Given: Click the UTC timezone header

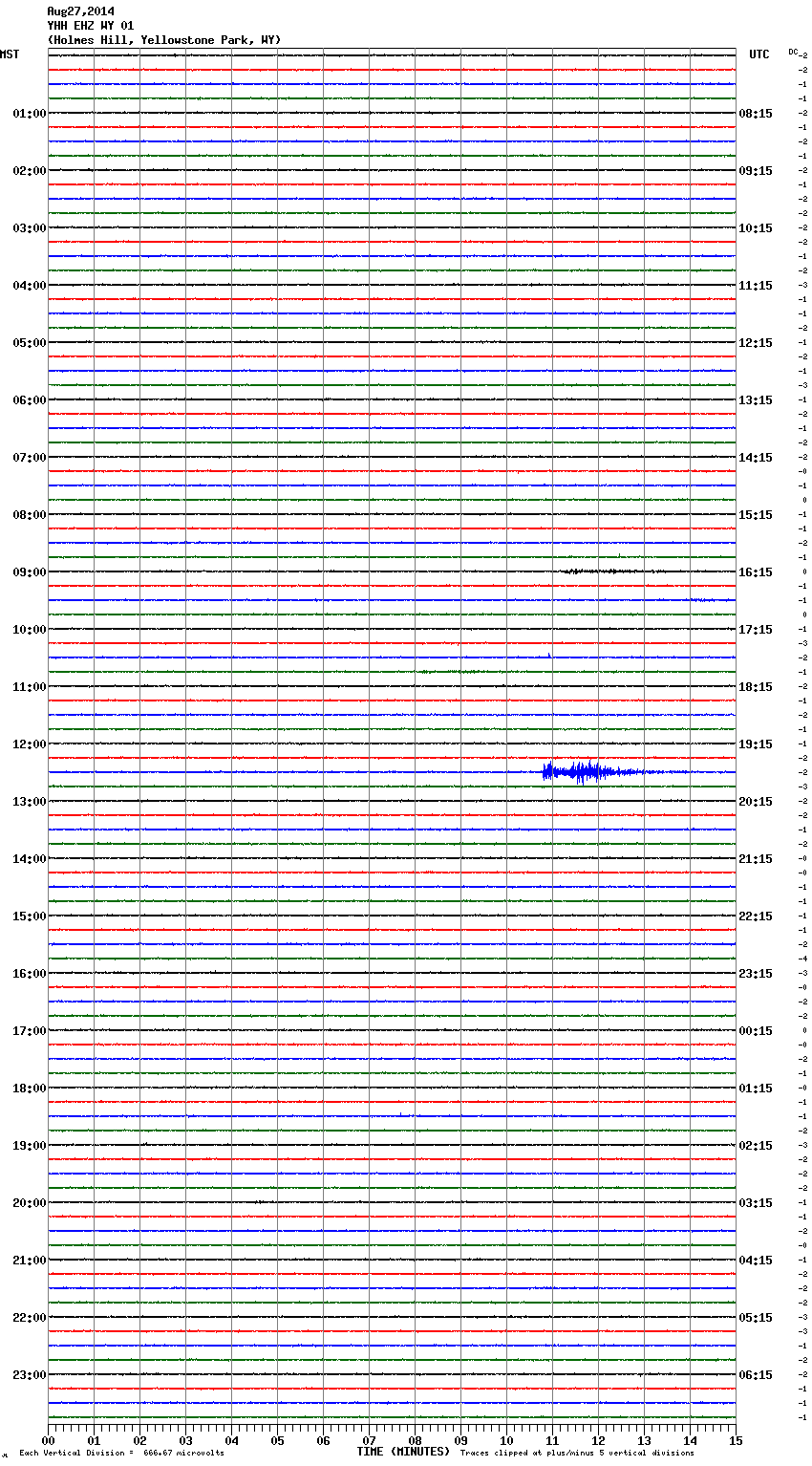Looking at the screenshot, I should [x=759, y=54].
